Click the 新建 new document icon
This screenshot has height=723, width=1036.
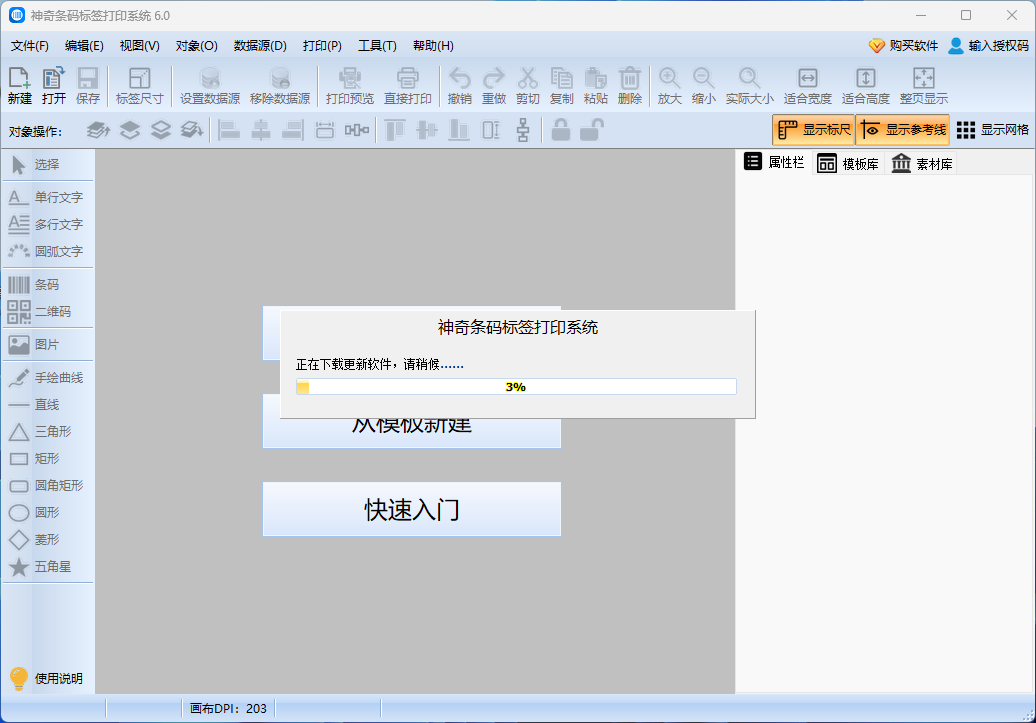(20, 85)
